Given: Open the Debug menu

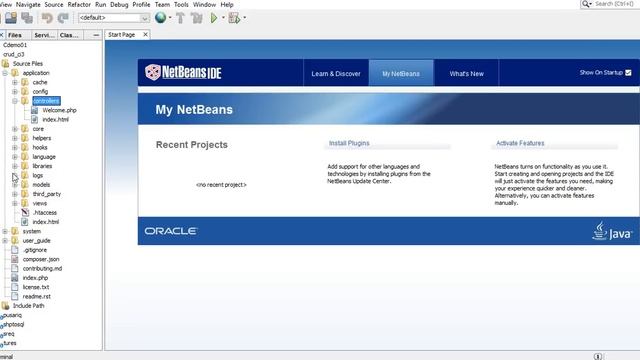Looking at the screenshot, I should pos(119,4).
